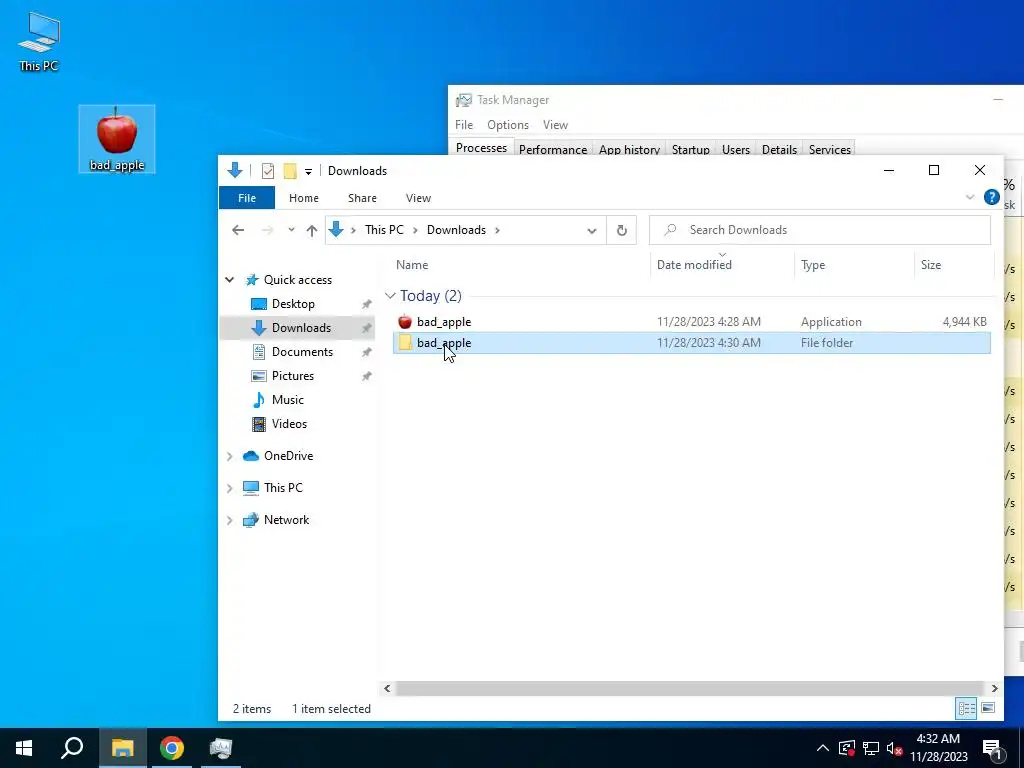
Task: Click the New folder quick access toolbar icon
Action: (290, 170)
